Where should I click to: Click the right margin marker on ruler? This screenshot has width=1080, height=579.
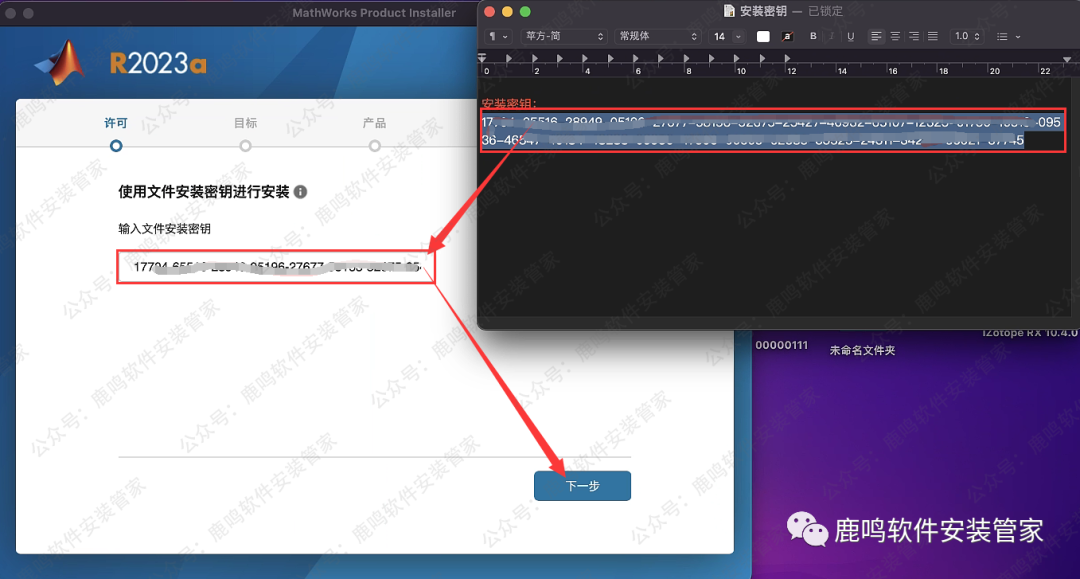click(1067, 60)
